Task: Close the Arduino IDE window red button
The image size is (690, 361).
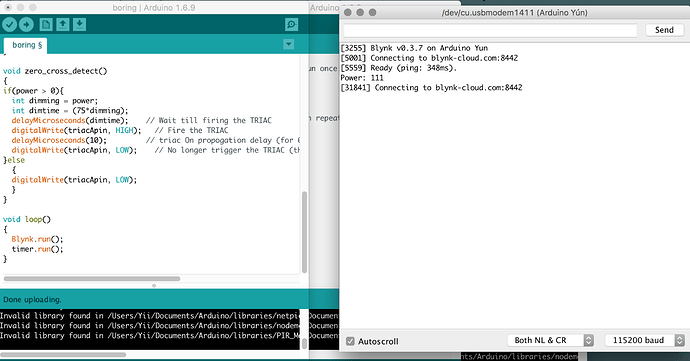Action: point(8,7)
